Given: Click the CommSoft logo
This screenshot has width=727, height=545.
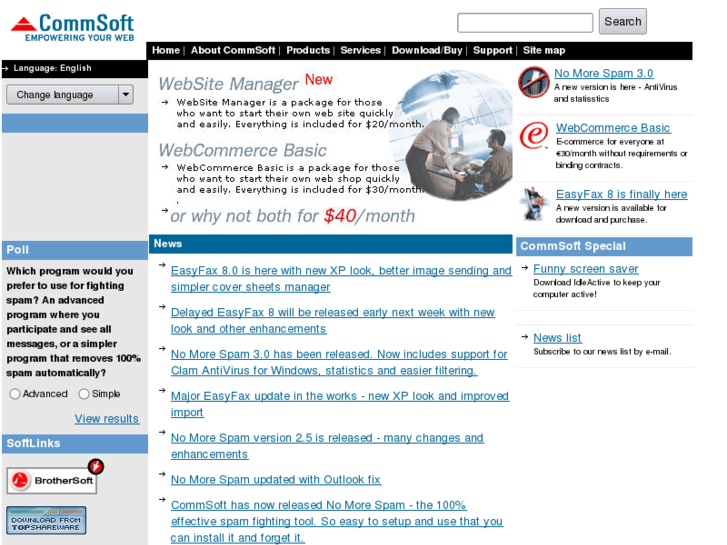Looking at the screenshot, I should click(x=73, y=27).
